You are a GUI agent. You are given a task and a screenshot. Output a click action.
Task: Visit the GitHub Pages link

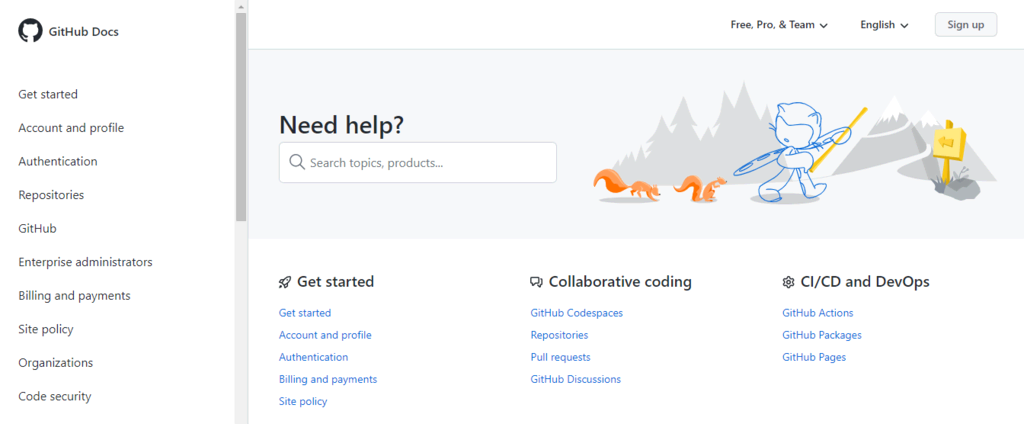pos(814,357)
